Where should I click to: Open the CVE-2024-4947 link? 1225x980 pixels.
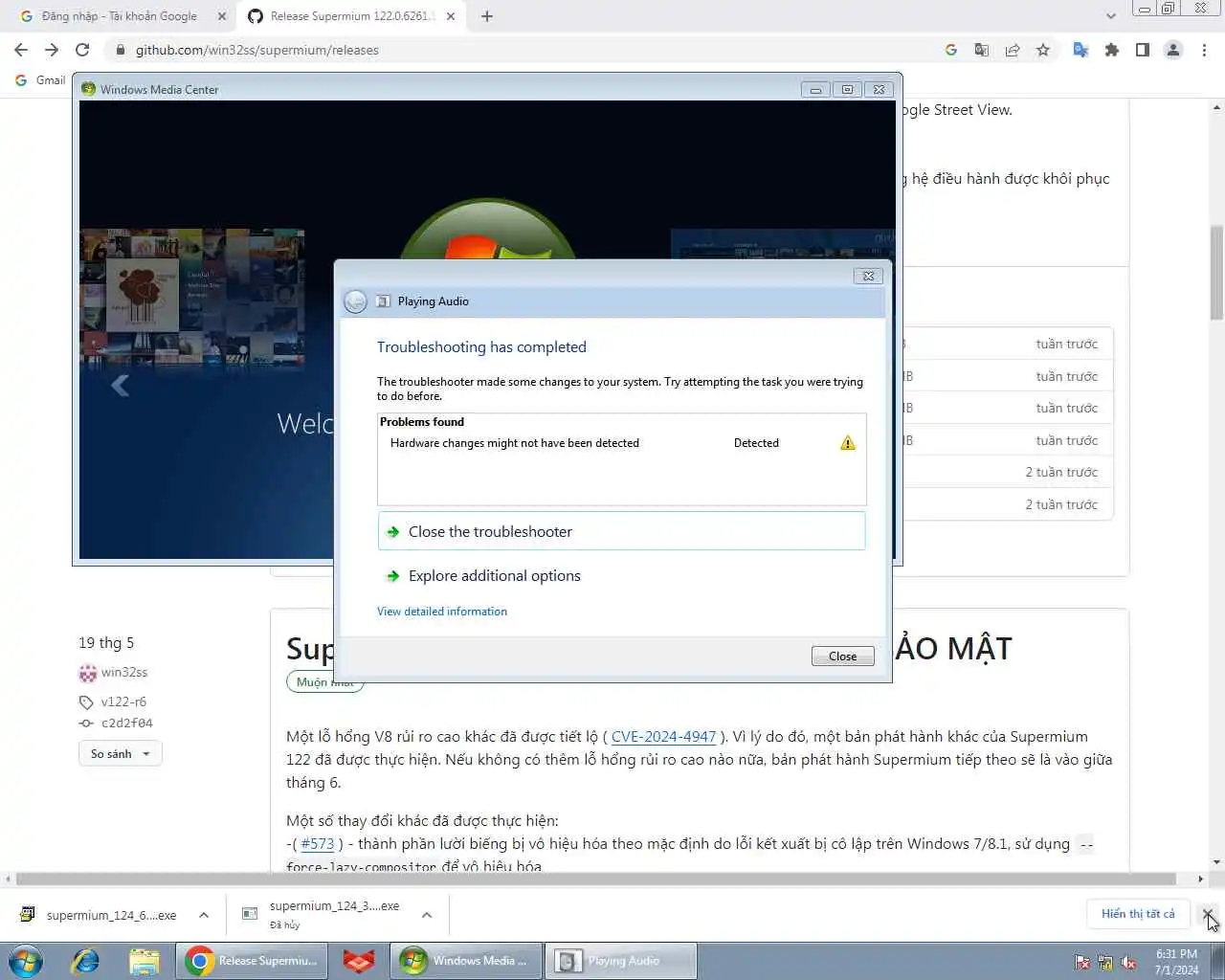pos(663,737)
